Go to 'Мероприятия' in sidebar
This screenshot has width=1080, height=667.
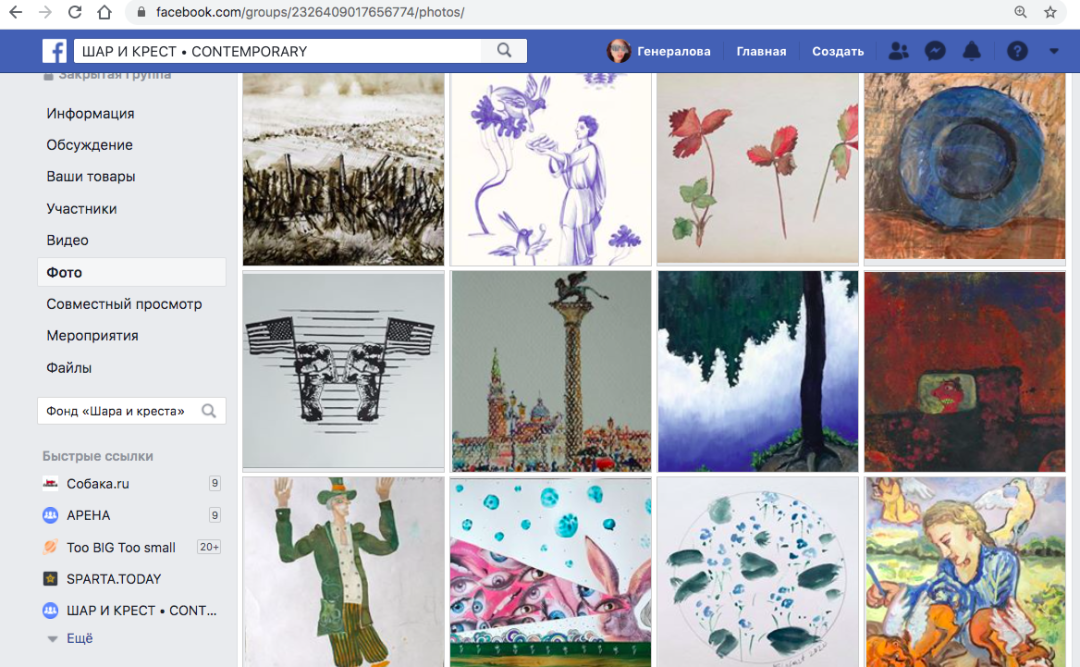click(92, 336)
